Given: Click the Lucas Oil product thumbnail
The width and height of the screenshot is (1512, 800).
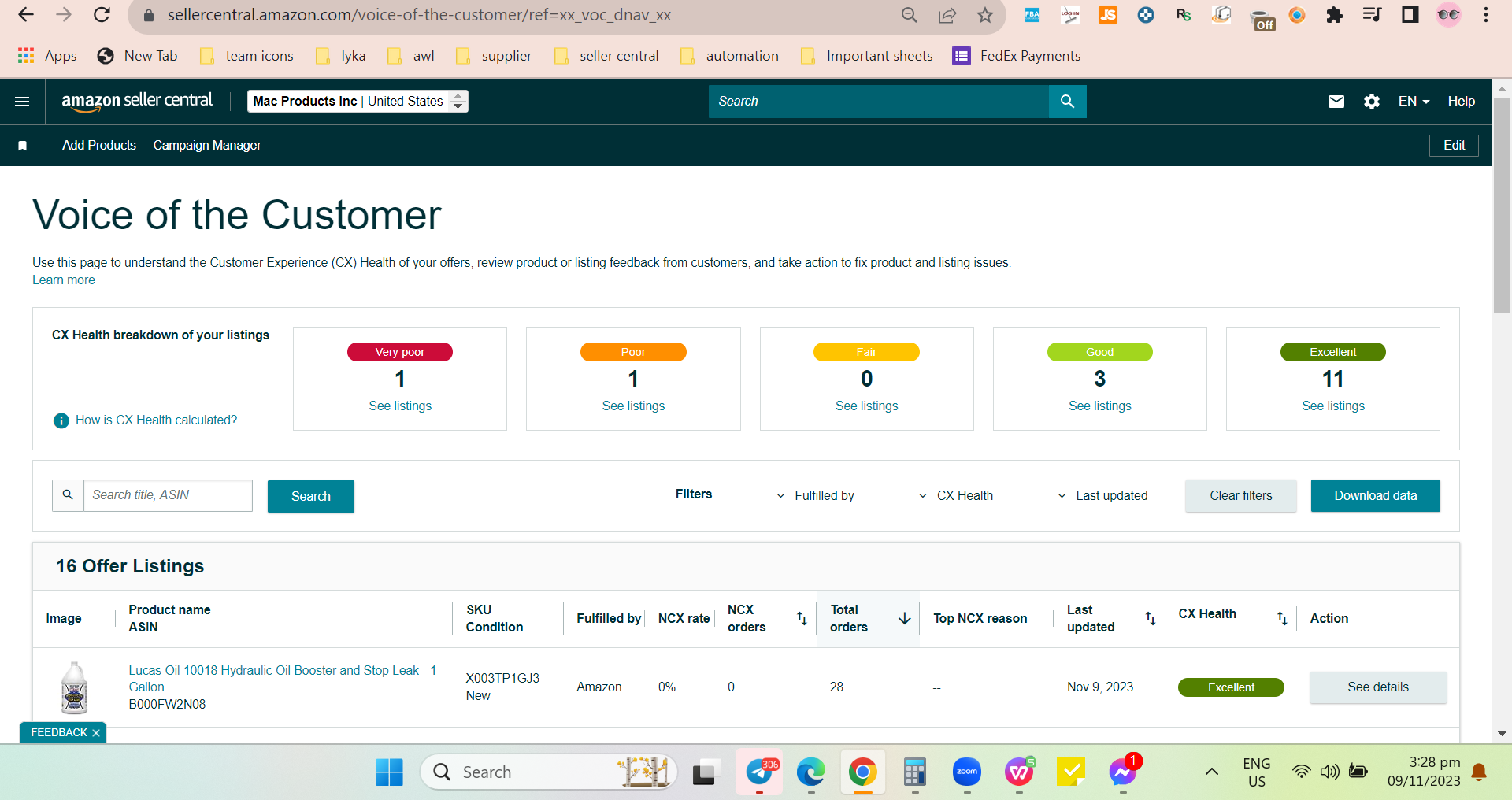Looking at the screenshot, I should (74, 687).
